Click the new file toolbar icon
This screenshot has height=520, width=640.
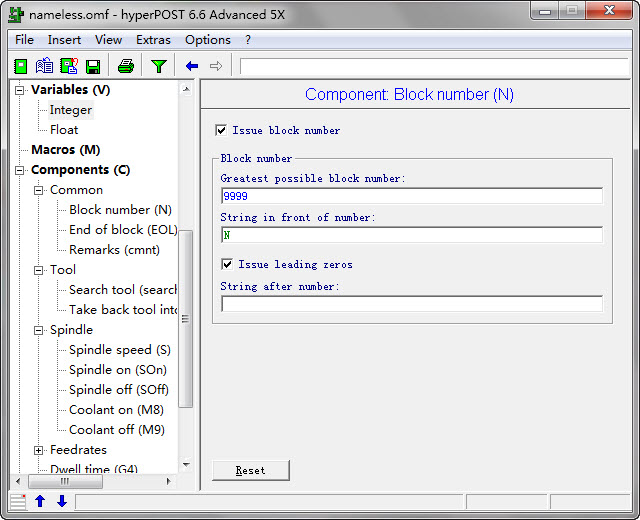tap(20, 66)
